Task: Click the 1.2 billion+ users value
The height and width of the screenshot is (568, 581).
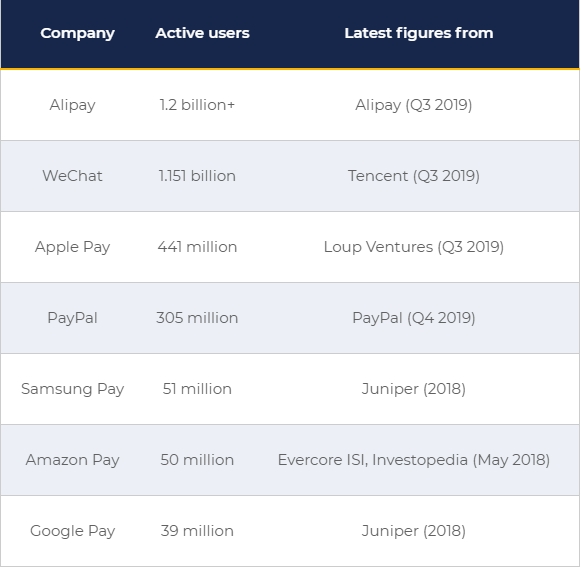Action: (197, 105)
